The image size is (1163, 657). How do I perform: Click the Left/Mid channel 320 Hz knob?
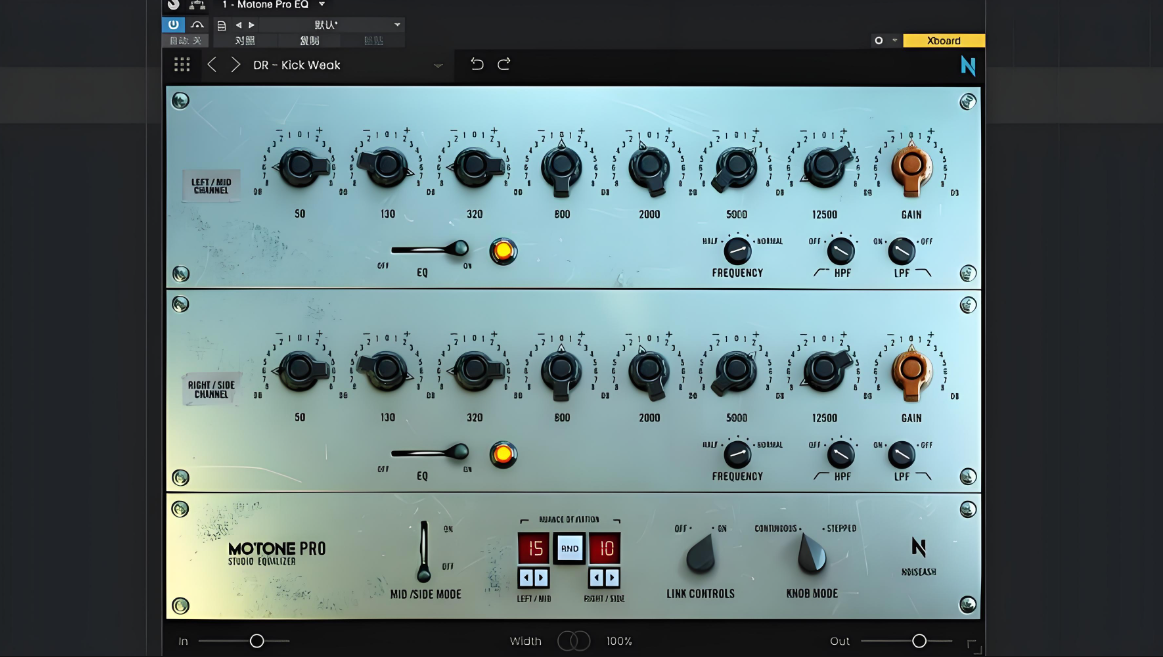[x=475, y=166]
